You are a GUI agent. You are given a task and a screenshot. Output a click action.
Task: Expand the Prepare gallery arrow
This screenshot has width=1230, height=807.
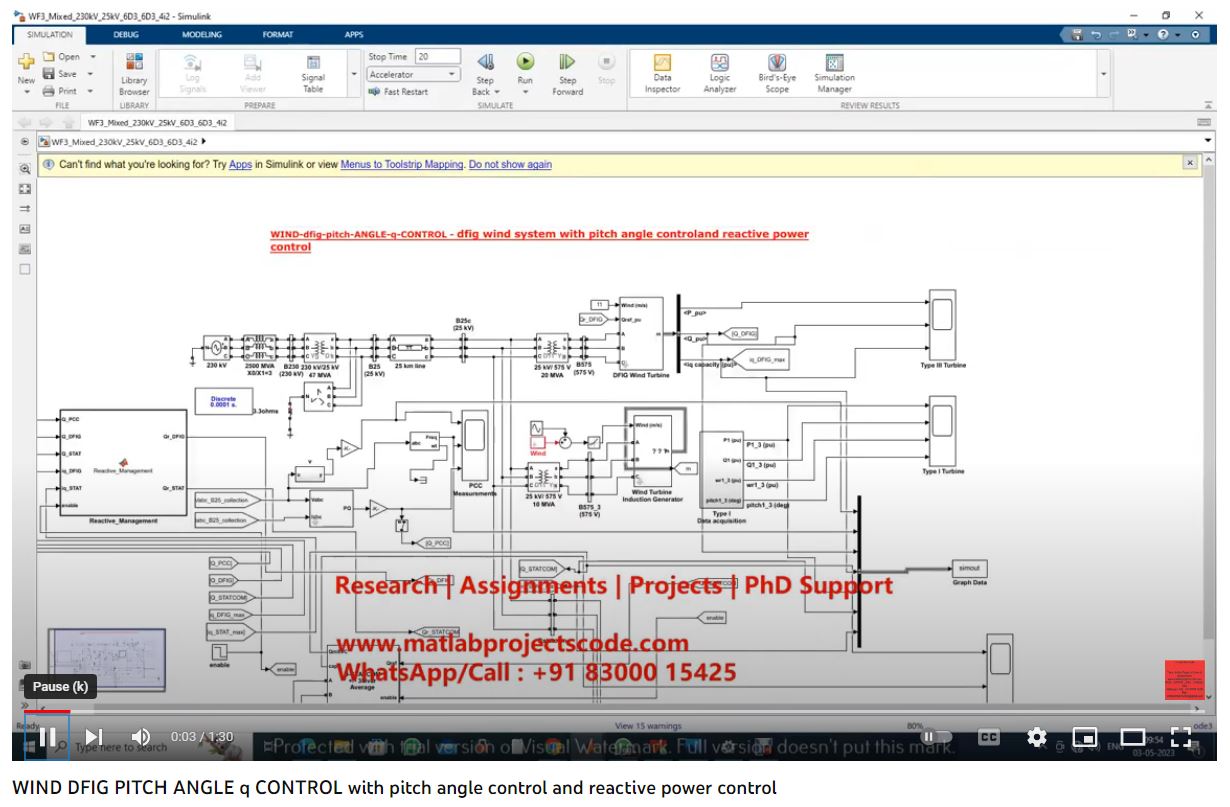pos(353,74)
